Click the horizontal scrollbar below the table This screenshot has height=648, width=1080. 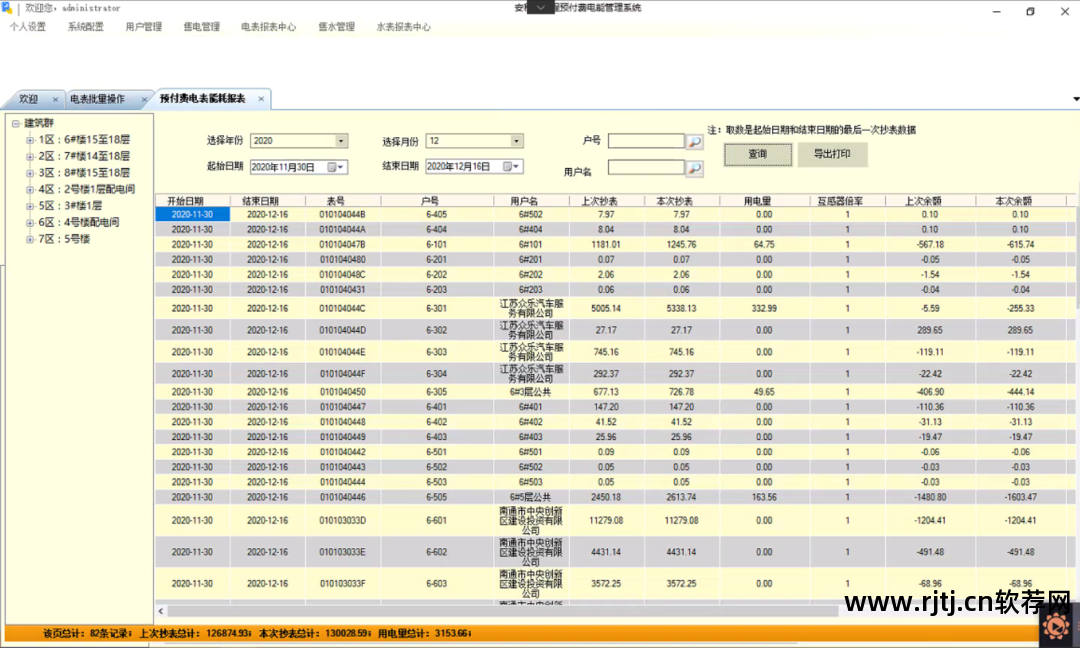click(x=500, y=611)
